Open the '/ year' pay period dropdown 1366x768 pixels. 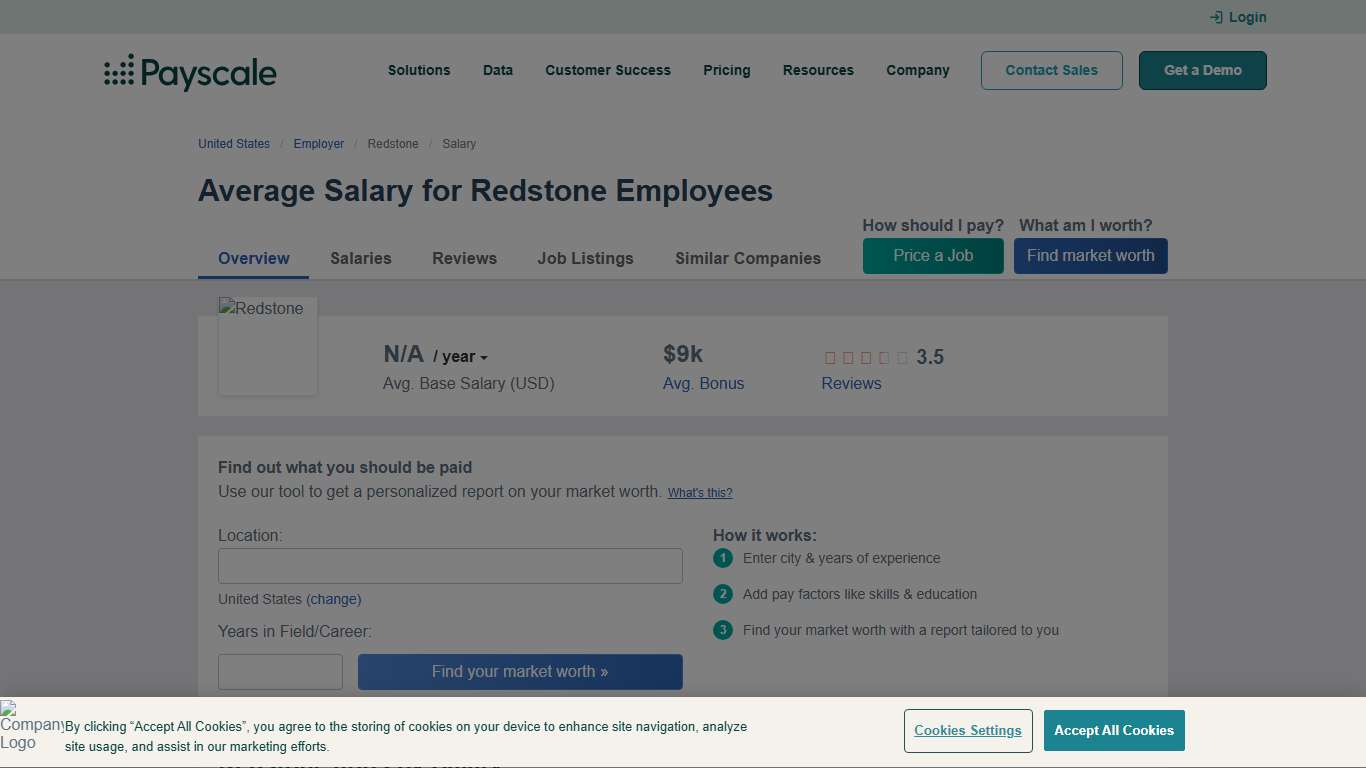[x=462, y=356]
